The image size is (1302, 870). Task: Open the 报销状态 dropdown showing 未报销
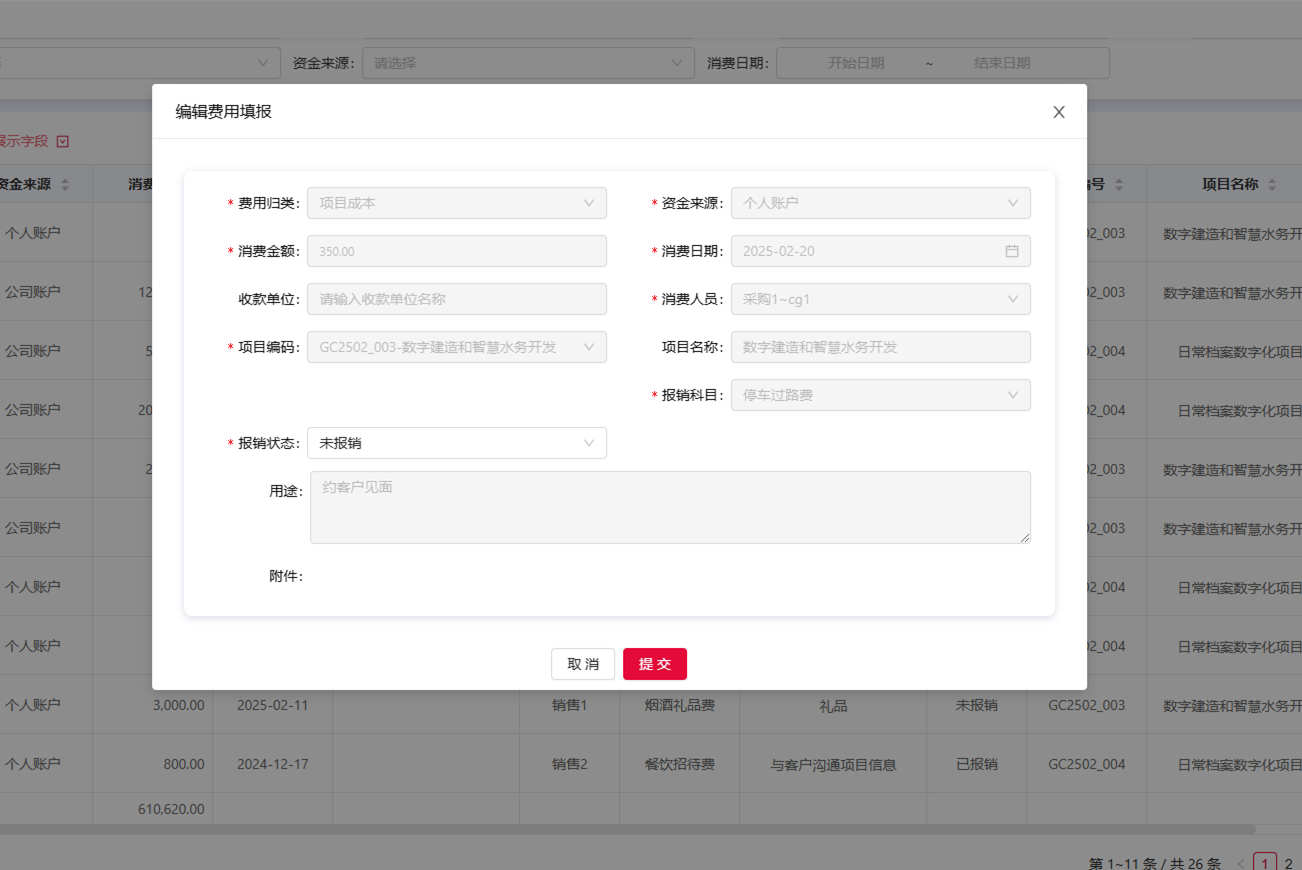[x=456, y=443]
